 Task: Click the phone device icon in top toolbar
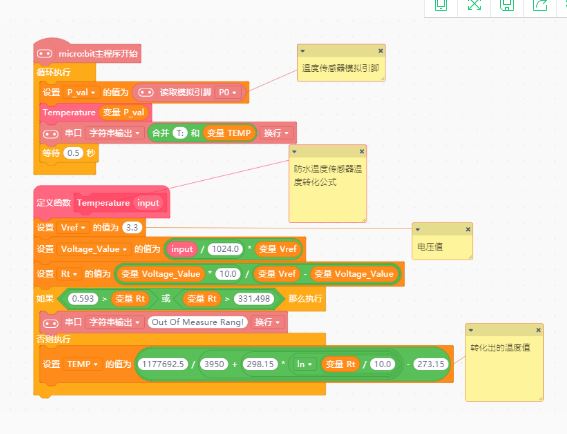441,5
